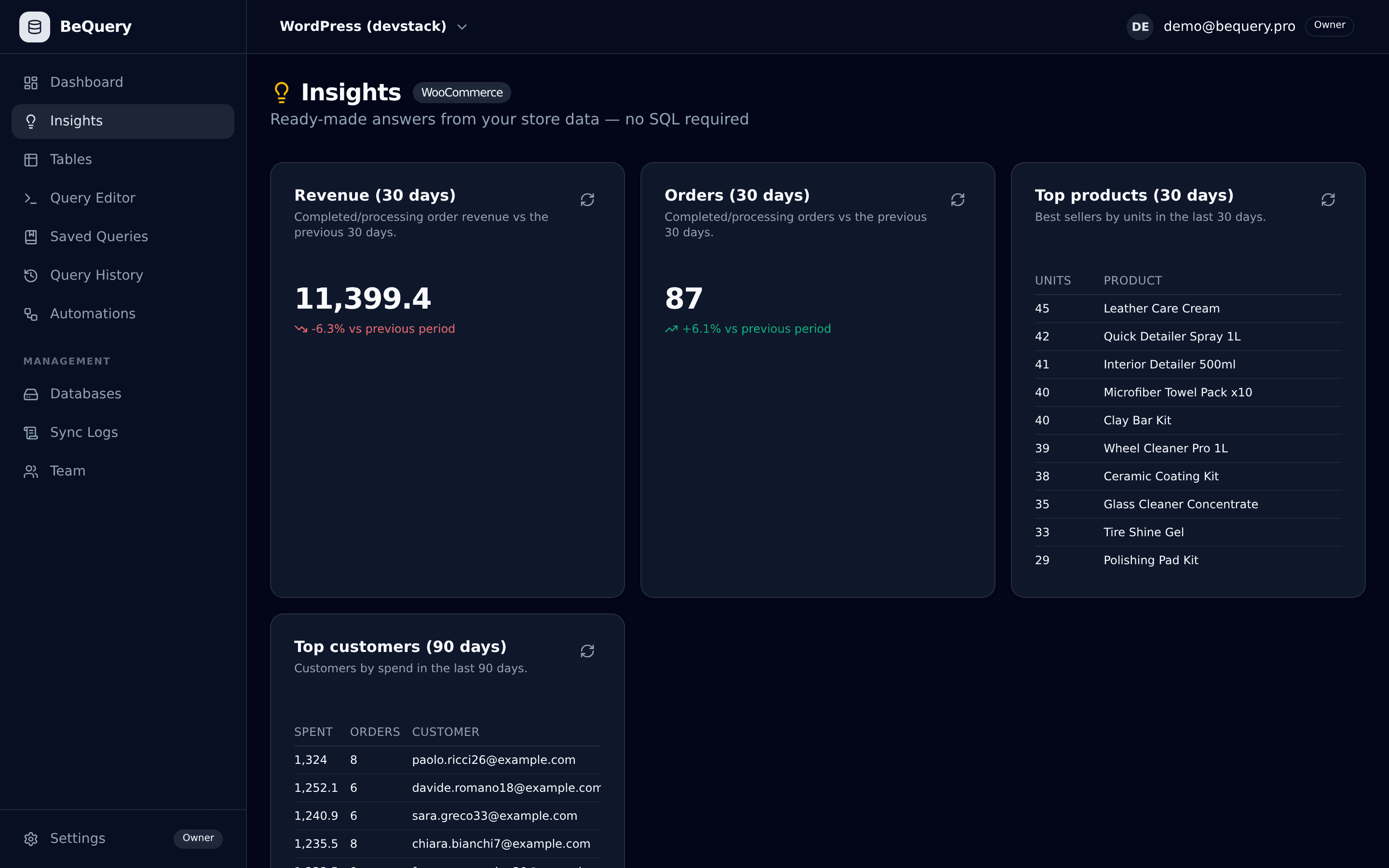This screenshot has width=1389, height=868.
Task: Click the PRODUCT column header
Action: pyautogui.click(x=1132, y=281)
